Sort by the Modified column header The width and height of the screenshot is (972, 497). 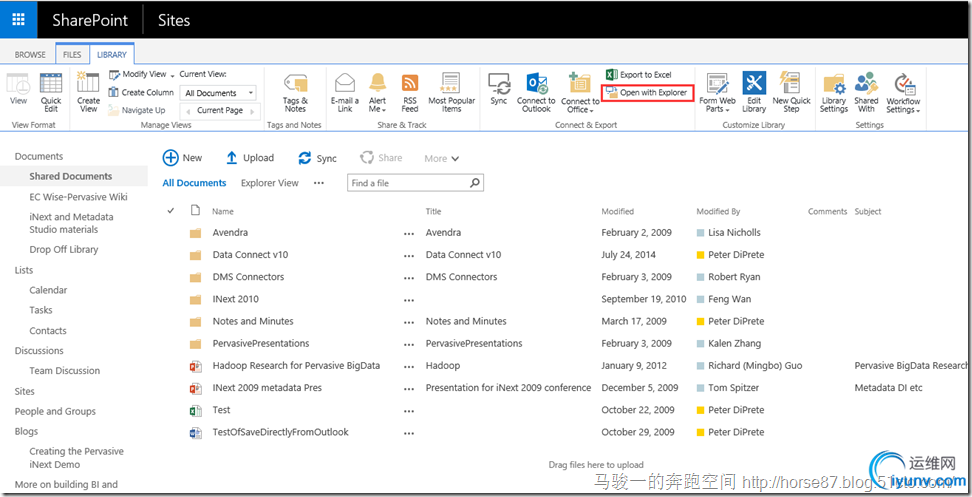click(617, 211)
